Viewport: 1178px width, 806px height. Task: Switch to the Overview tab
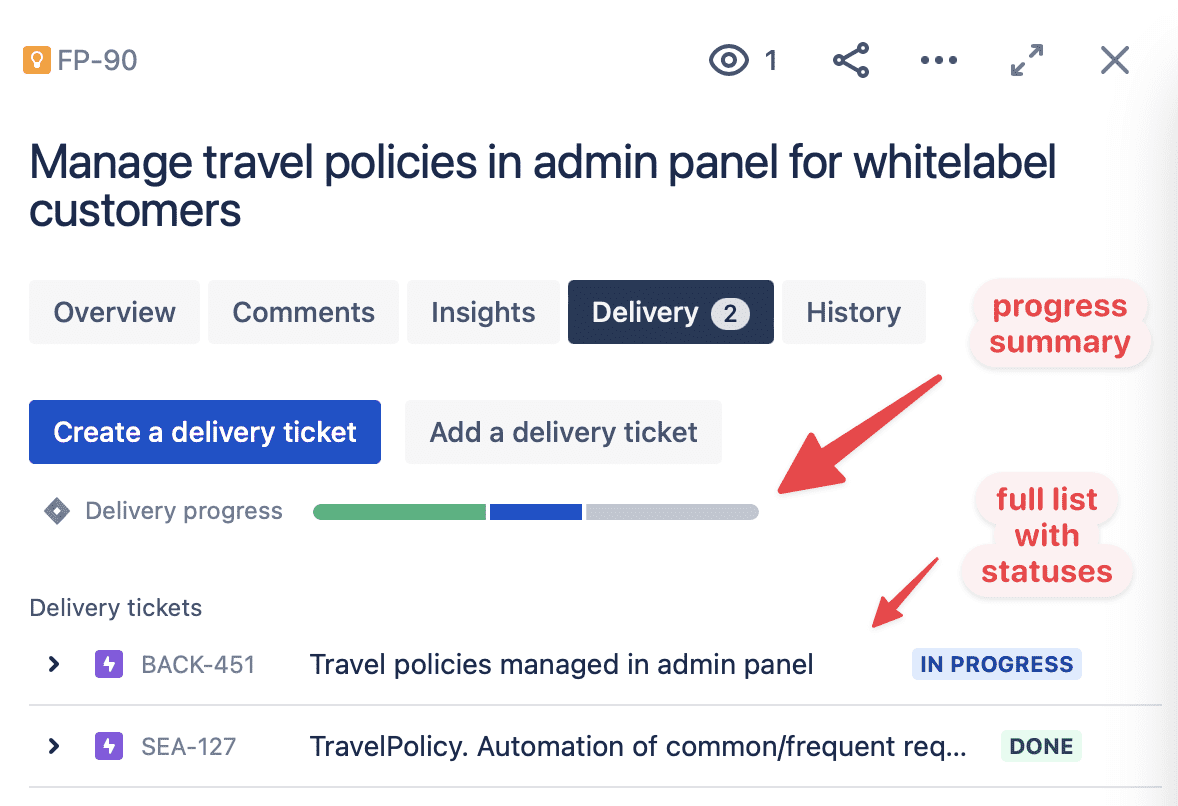114,312
